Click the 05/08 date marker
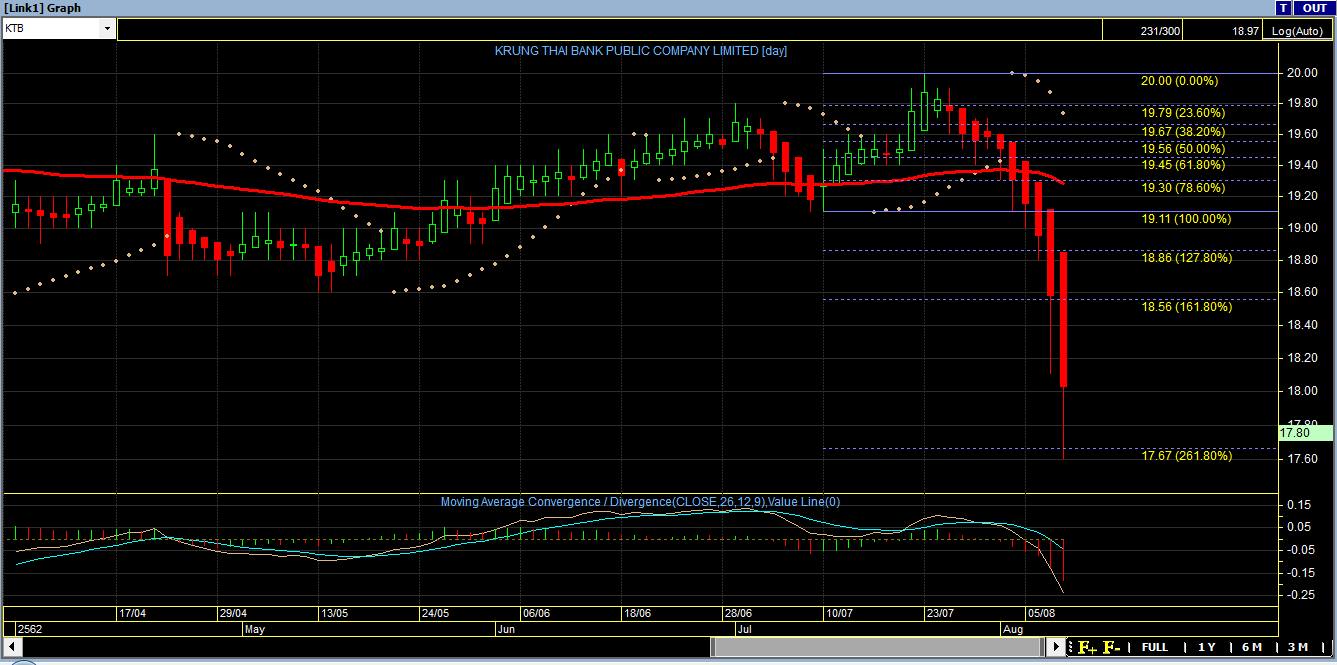1337x665 pixels. click(1040, 613)
